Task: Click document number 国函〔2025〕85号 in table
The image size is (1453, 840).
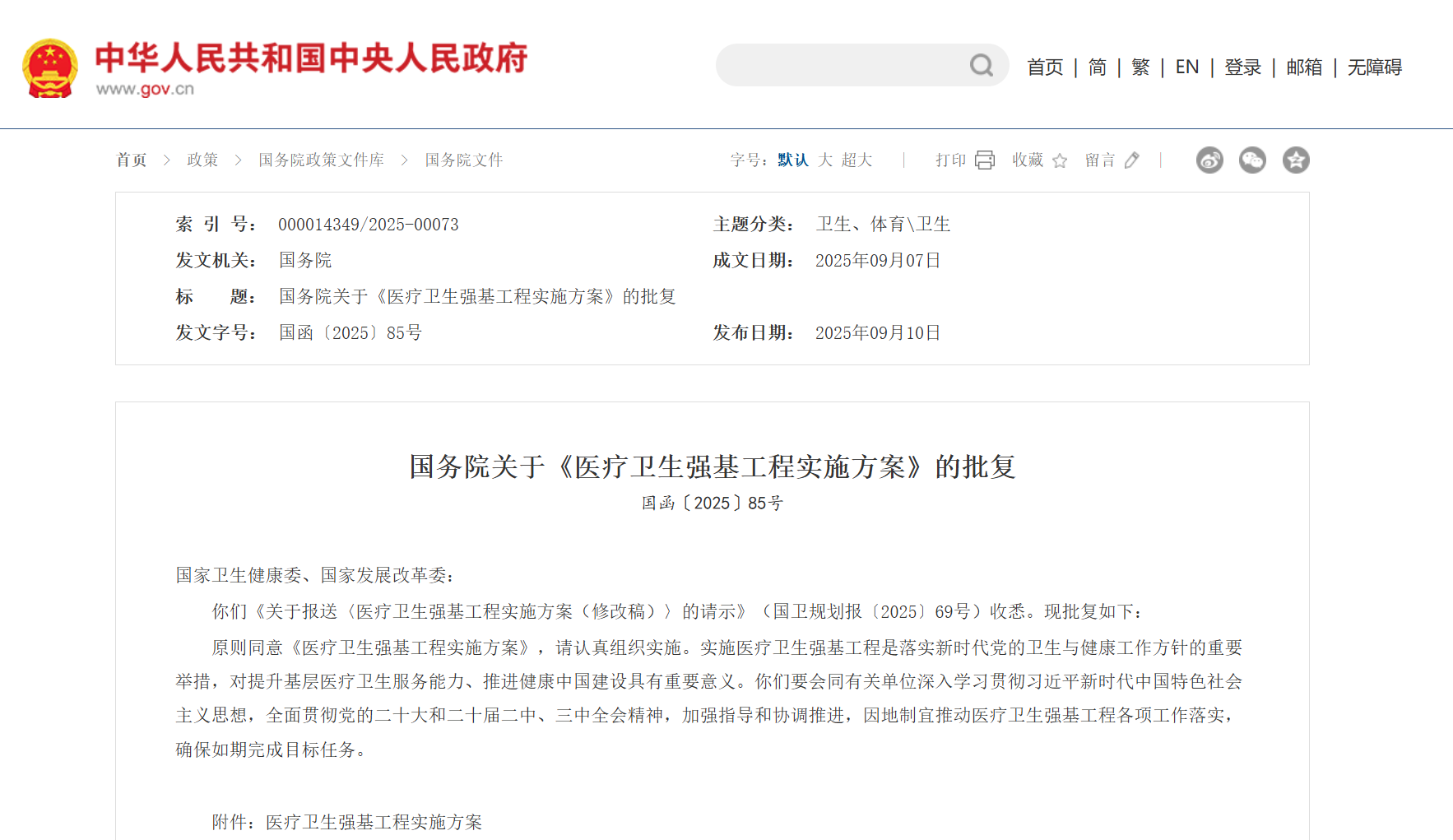Action: tap(350, 332)
